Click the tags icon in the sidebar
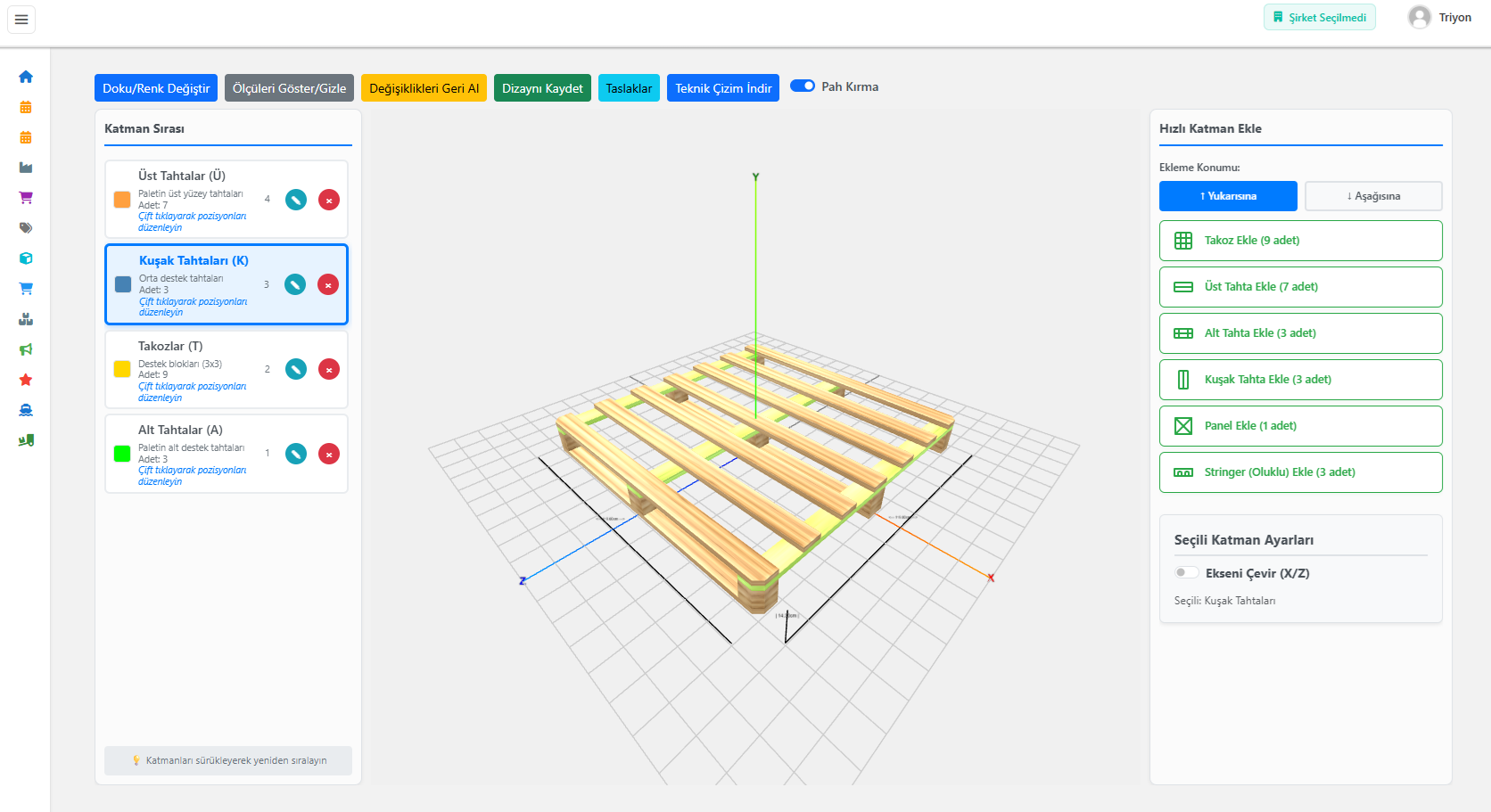Viewport: 1491px width, 812px height. pos(25,228)
